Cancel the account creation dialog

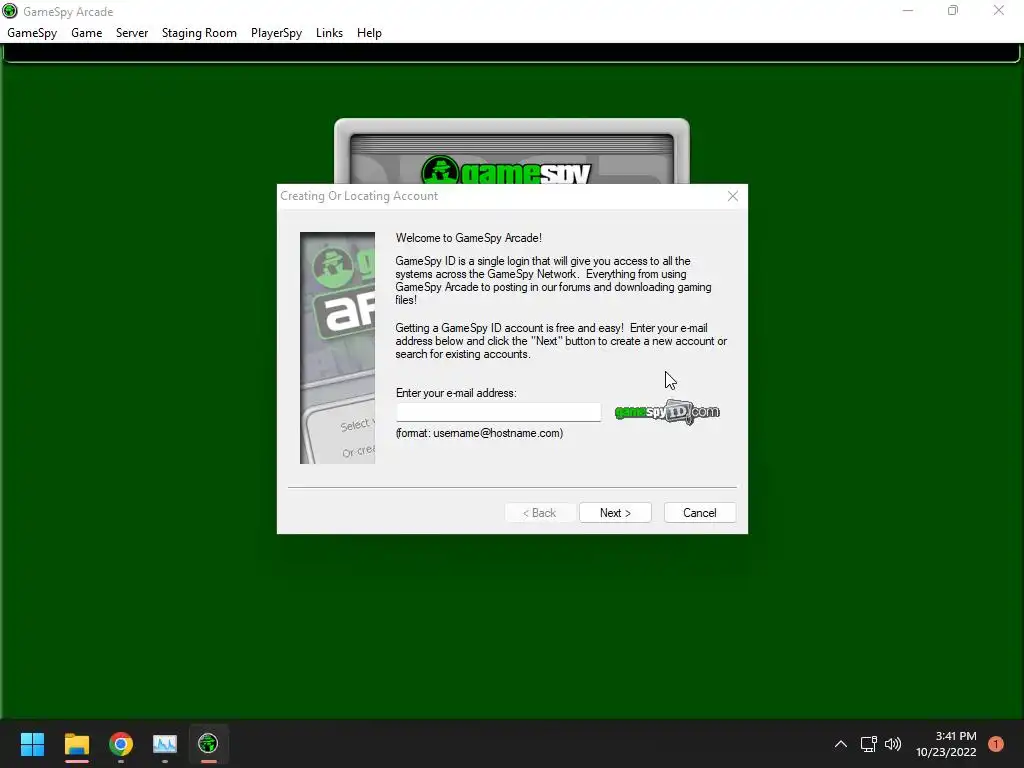pyautogui.click(x=699, y=513)
